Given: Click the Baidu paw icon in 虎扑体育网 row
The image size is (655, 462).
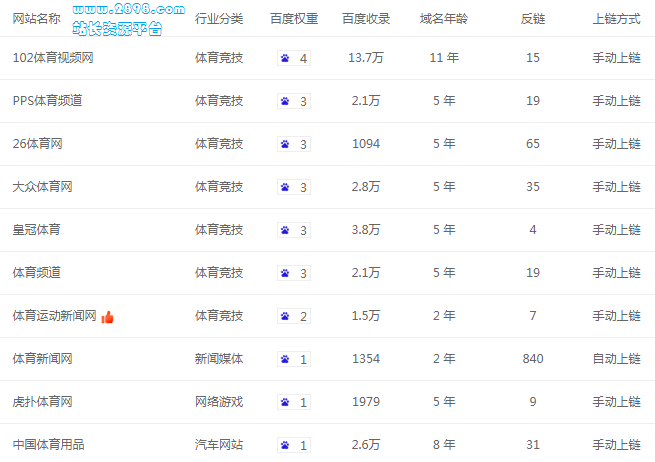Looking at the screenshot, I should 285,402.
